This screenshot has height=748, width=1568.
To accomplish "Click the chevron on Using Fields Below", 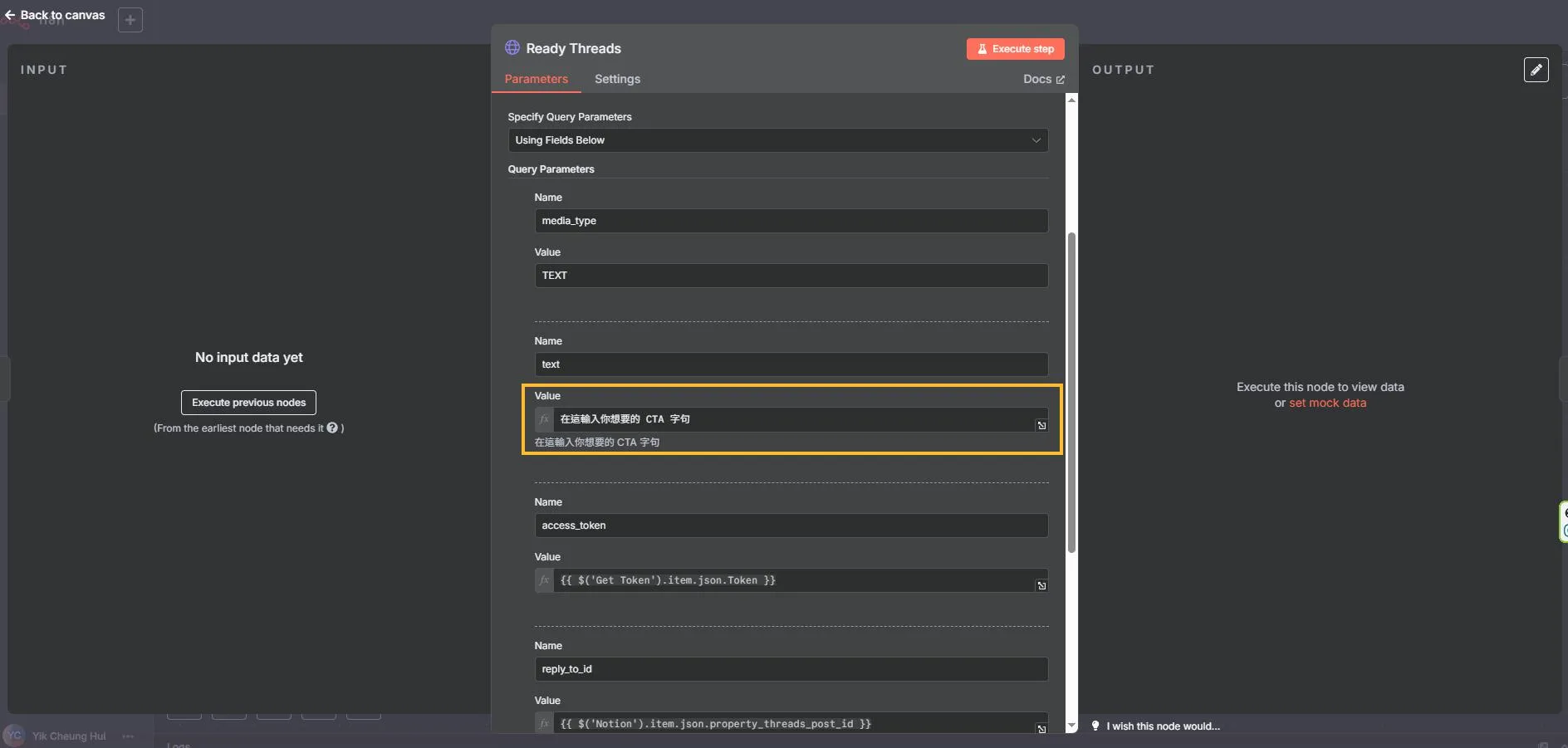I will (1036, 140).
